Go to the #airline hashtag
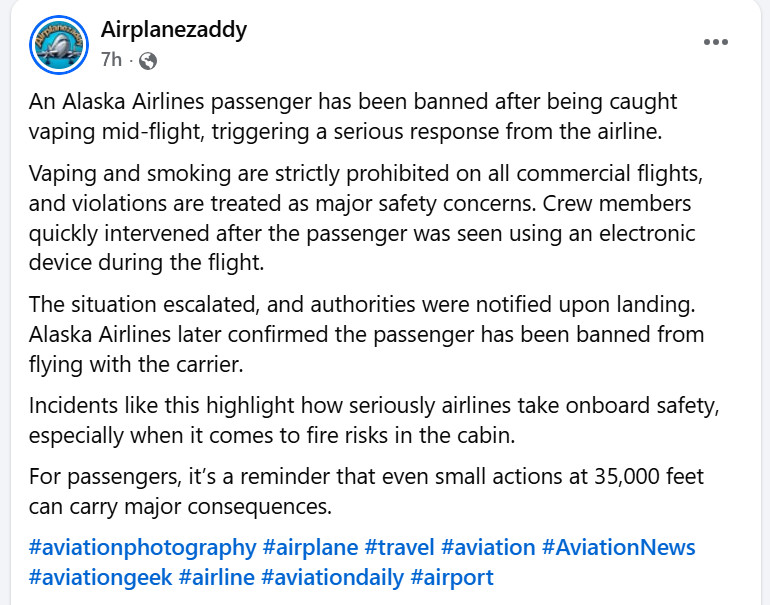The height and width of the screenshot is (605, 770). (215, 577)
